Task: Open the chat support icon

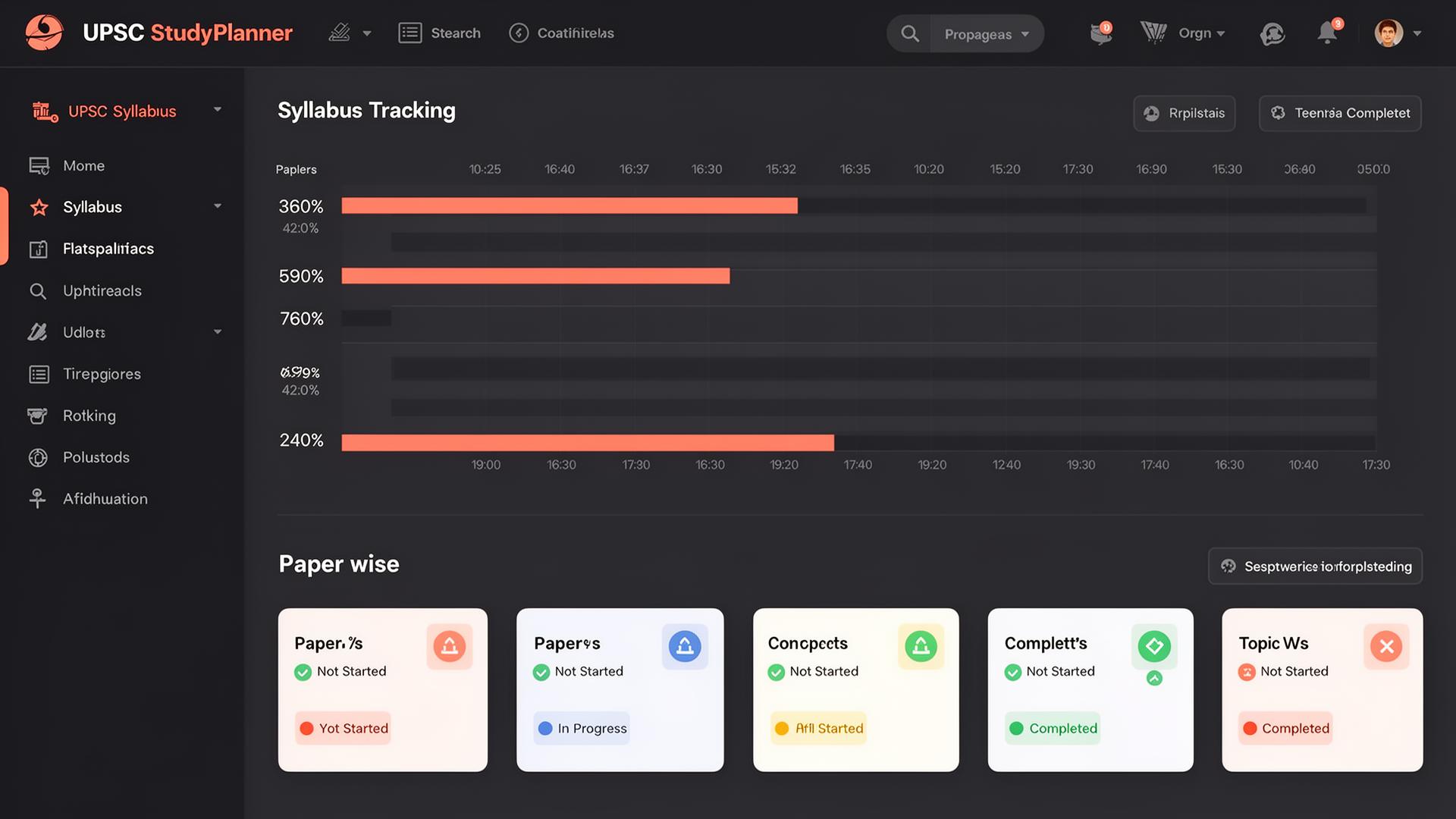Action: (1272, 33)
